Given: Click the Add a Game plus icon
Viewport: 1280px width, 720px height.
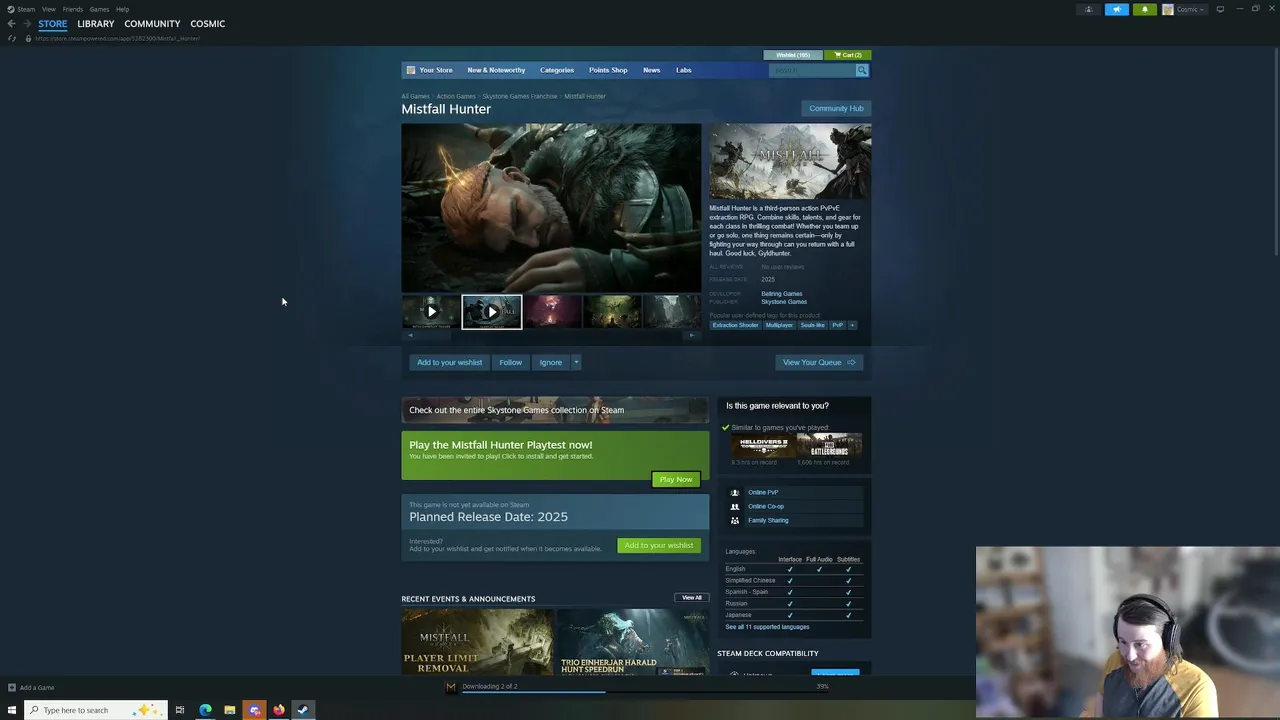Looking at the screenshot, I should 12,687.
